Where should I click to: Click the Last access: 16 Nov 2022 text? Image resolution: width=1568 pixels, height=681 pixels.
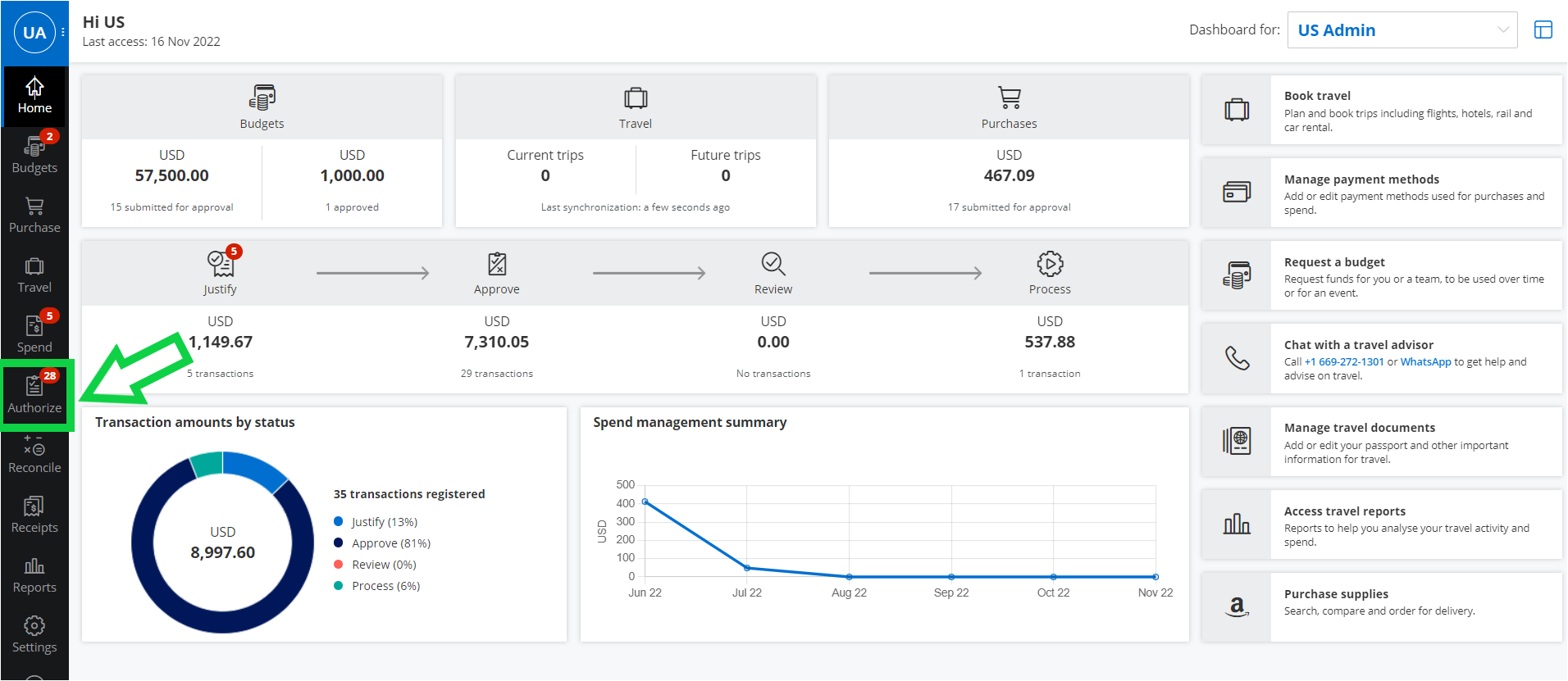[152, 42]
